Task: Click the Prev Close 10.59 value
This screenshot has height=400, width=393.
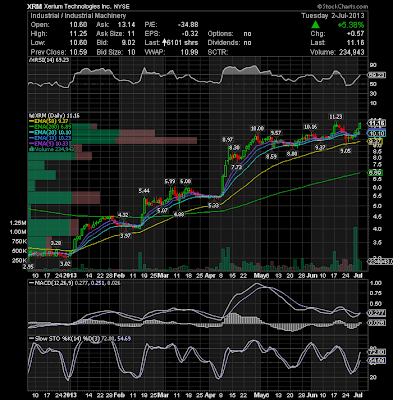Action: click(x=80, y=52)
